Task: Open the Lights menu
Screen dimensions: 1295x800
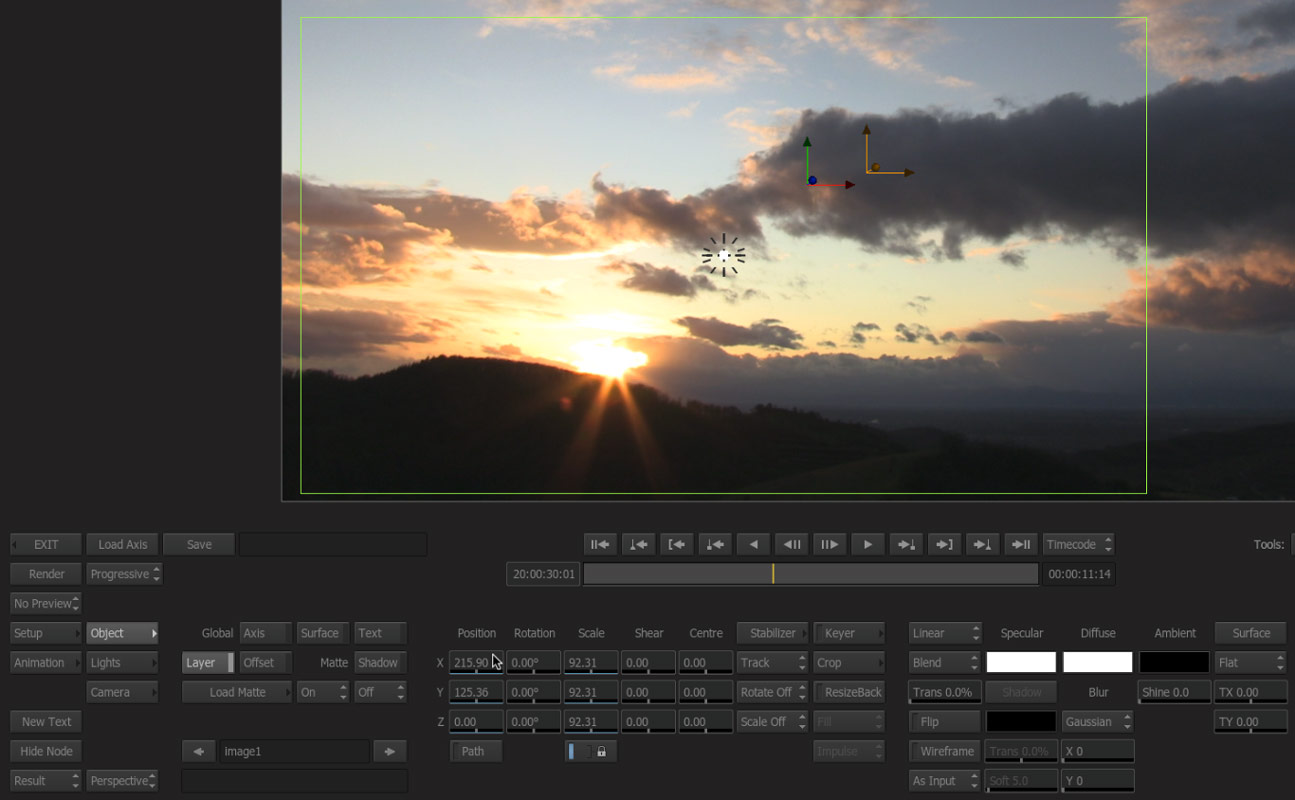Action: [122, 663]
